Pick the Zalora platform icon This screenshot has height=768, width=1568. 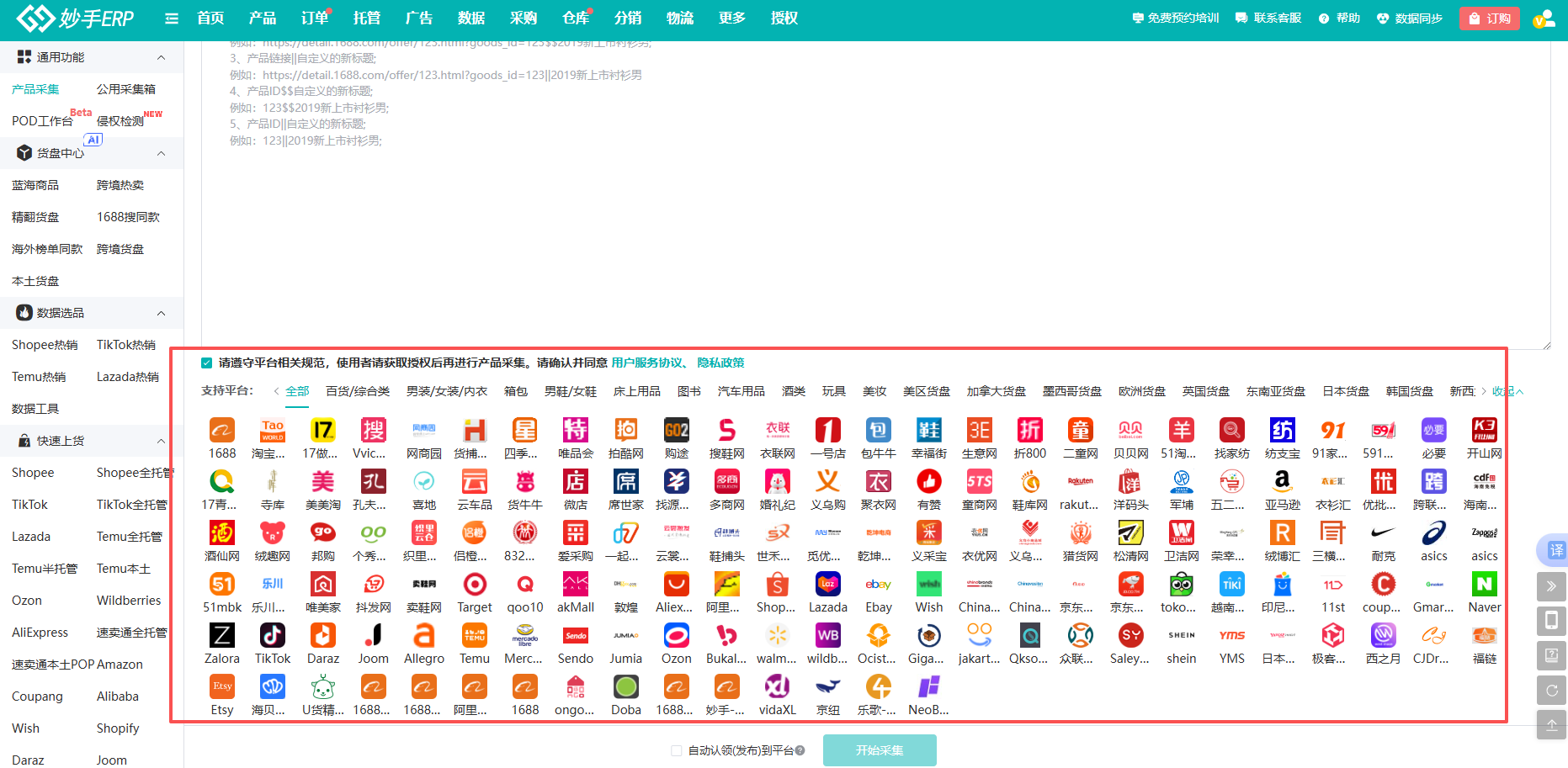pos(222,636)
